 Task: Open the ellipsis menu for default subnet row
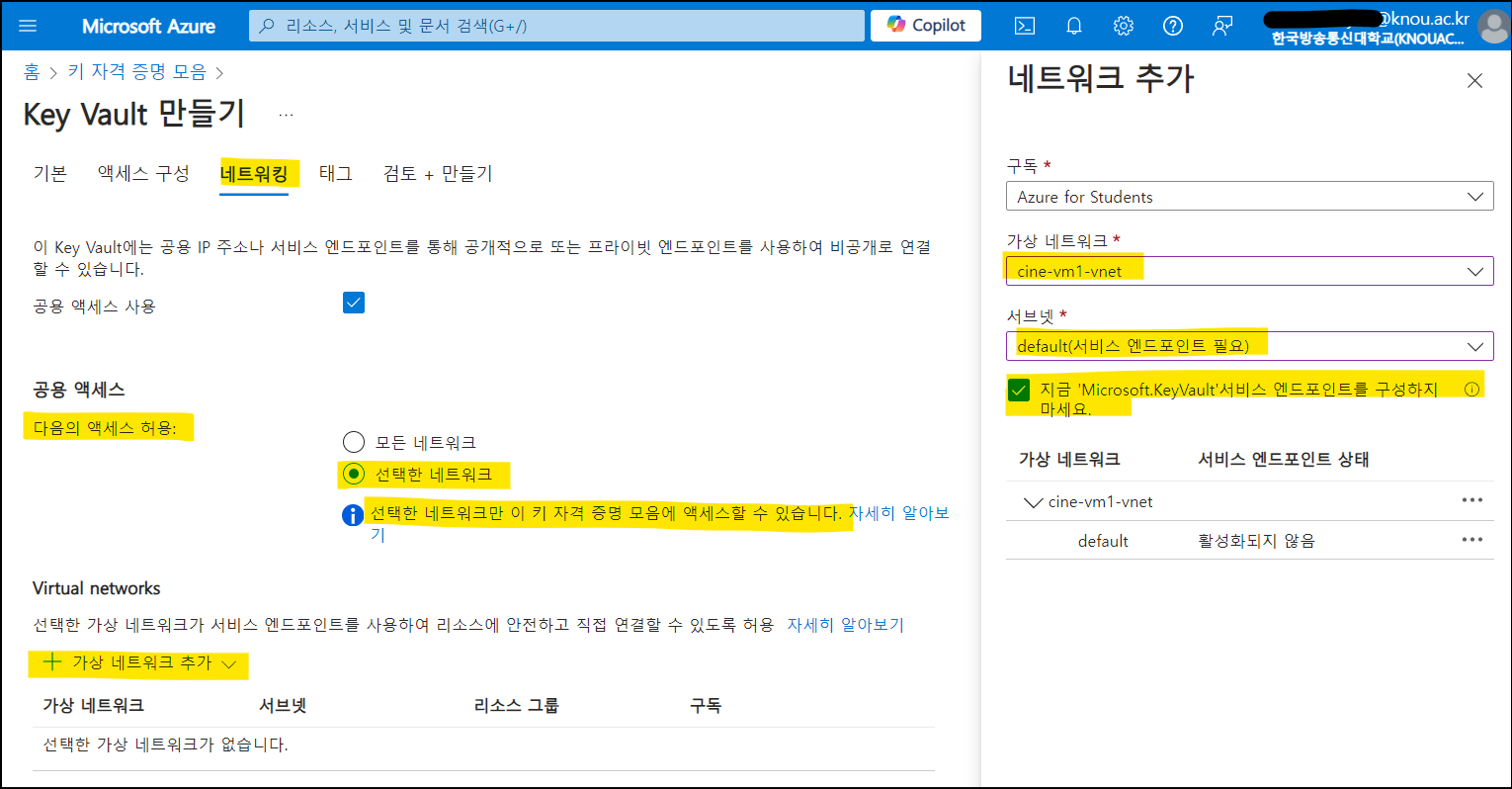click(1472, 540)
